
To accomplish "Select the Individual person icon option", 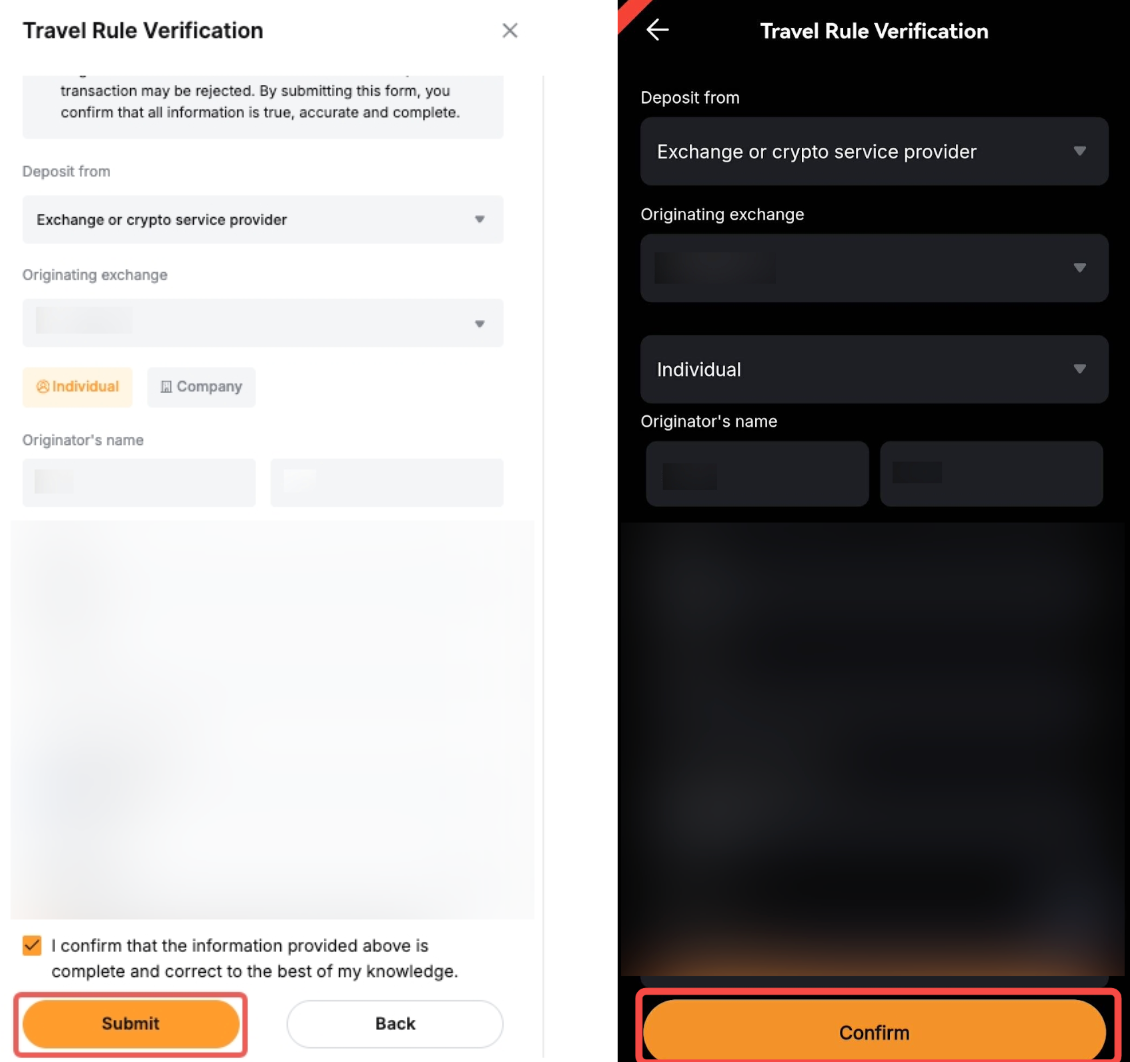I will click(43, 387).
